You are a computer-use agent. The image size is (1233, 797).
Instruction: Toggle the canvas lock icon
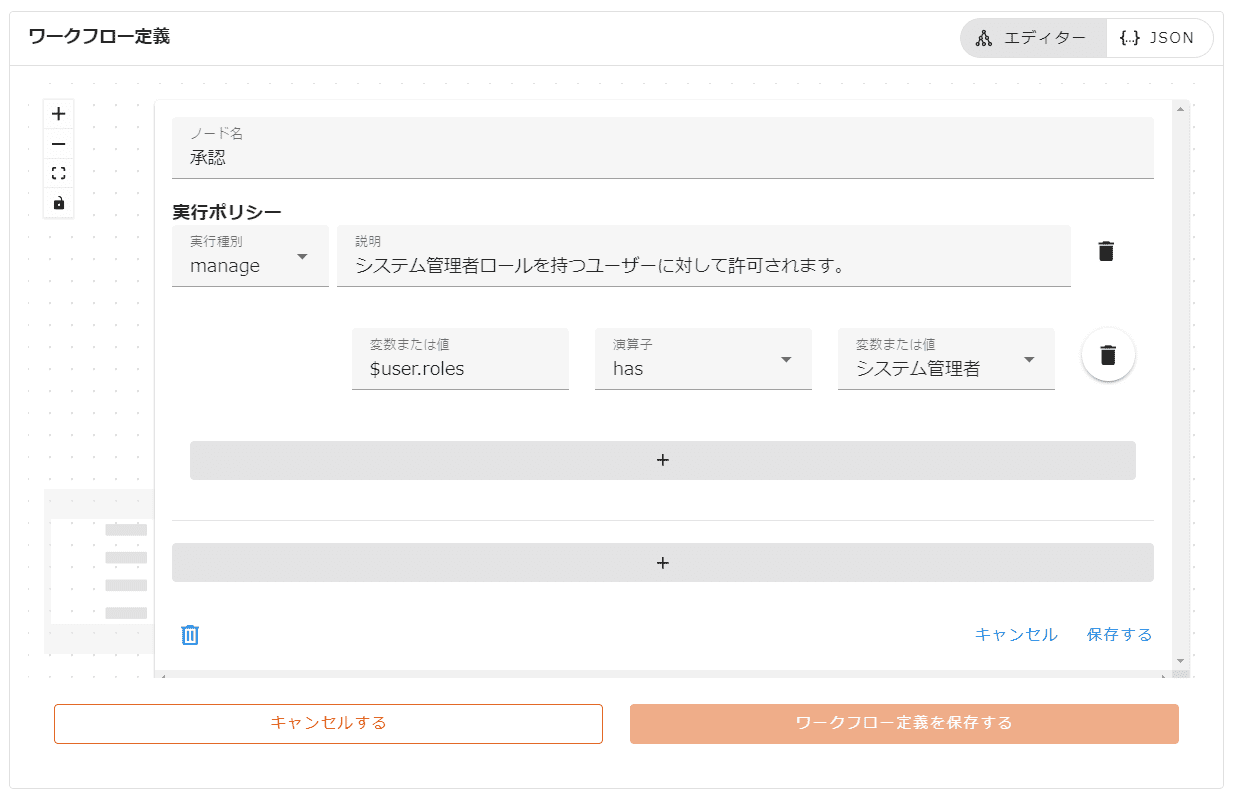click(58, 203)
